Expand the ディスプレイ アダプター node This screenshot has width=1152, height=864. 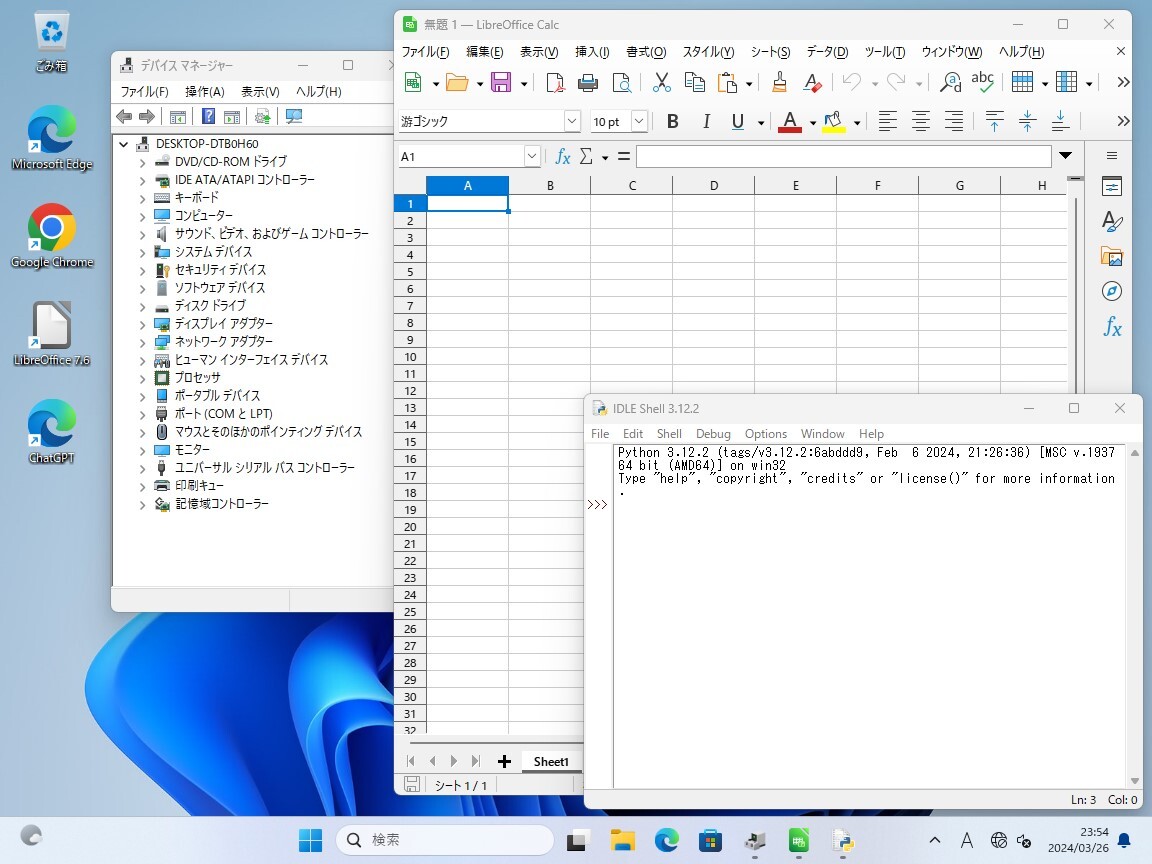coord(143,324)
